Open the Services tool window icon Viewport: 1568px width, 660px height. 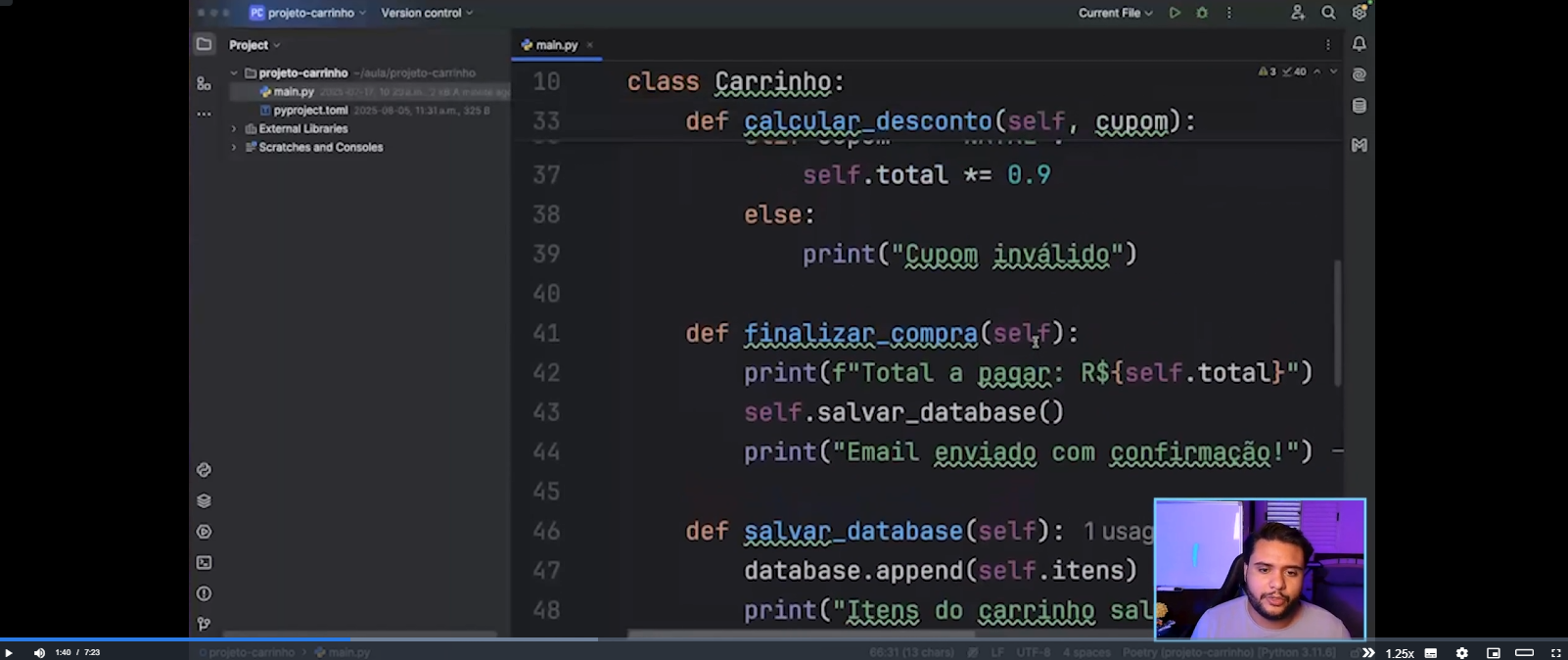click(x=204, y=532)
